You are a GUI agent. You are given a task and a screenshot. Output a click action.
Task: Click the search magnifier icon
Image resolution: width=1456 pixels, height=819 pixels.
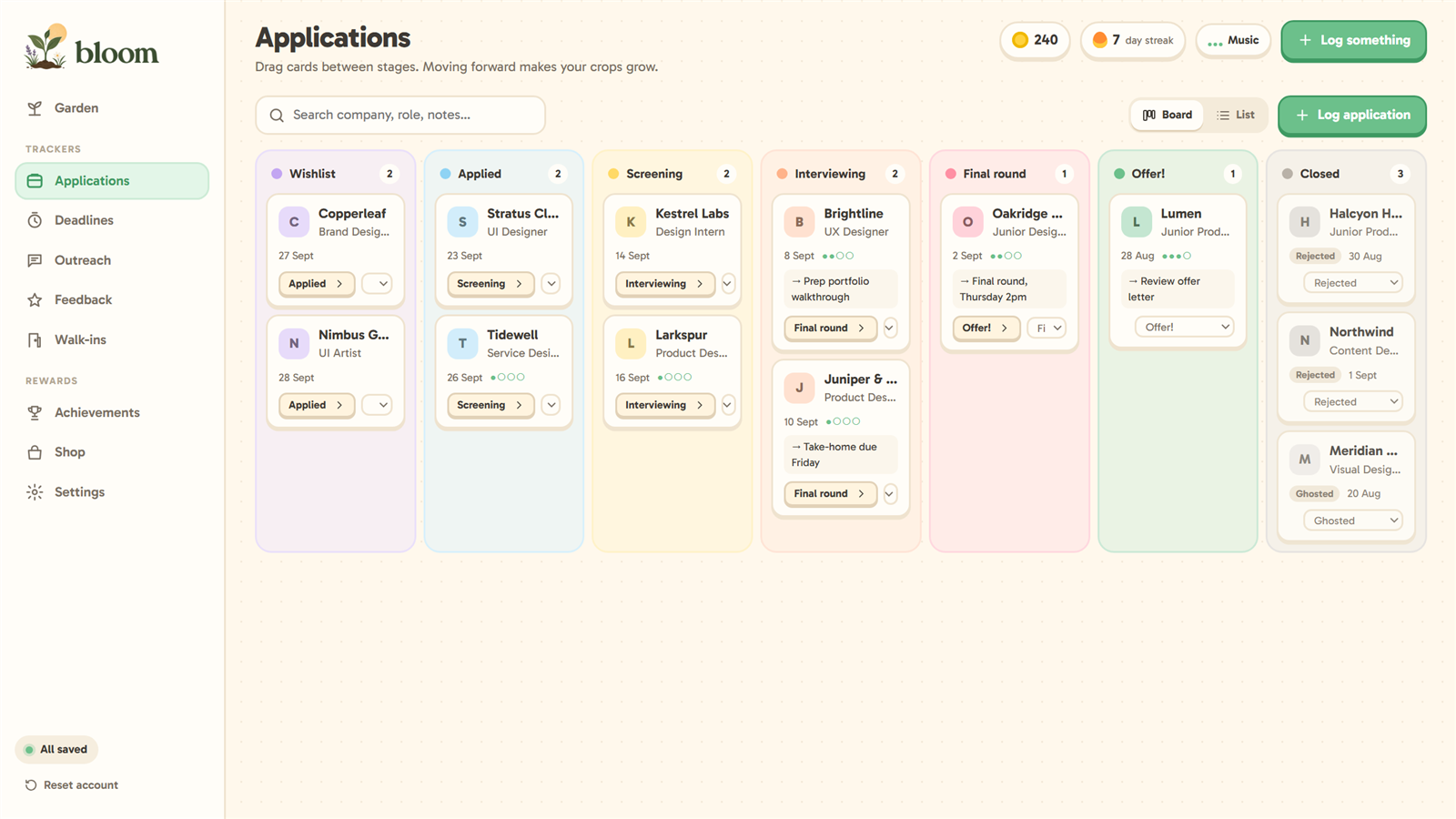pyautogui.click(x=277, y=116)
